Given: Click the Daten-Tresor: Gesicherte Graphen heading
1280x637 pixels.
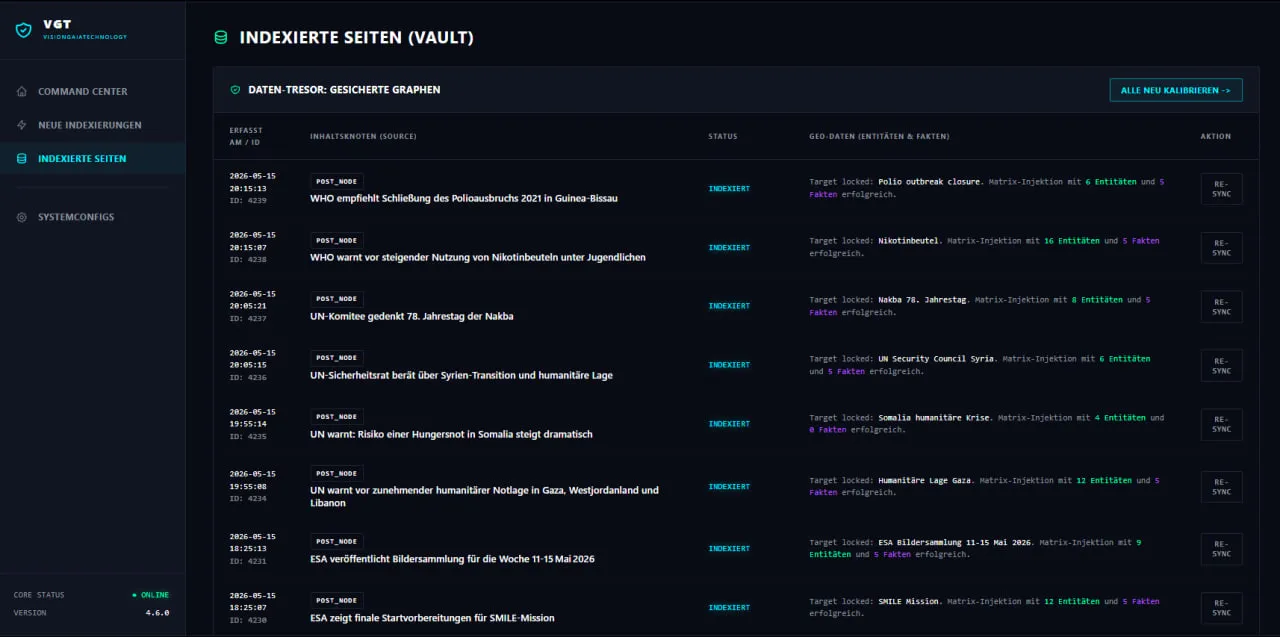Looking at the screenshot, I should tap(344, 90).
